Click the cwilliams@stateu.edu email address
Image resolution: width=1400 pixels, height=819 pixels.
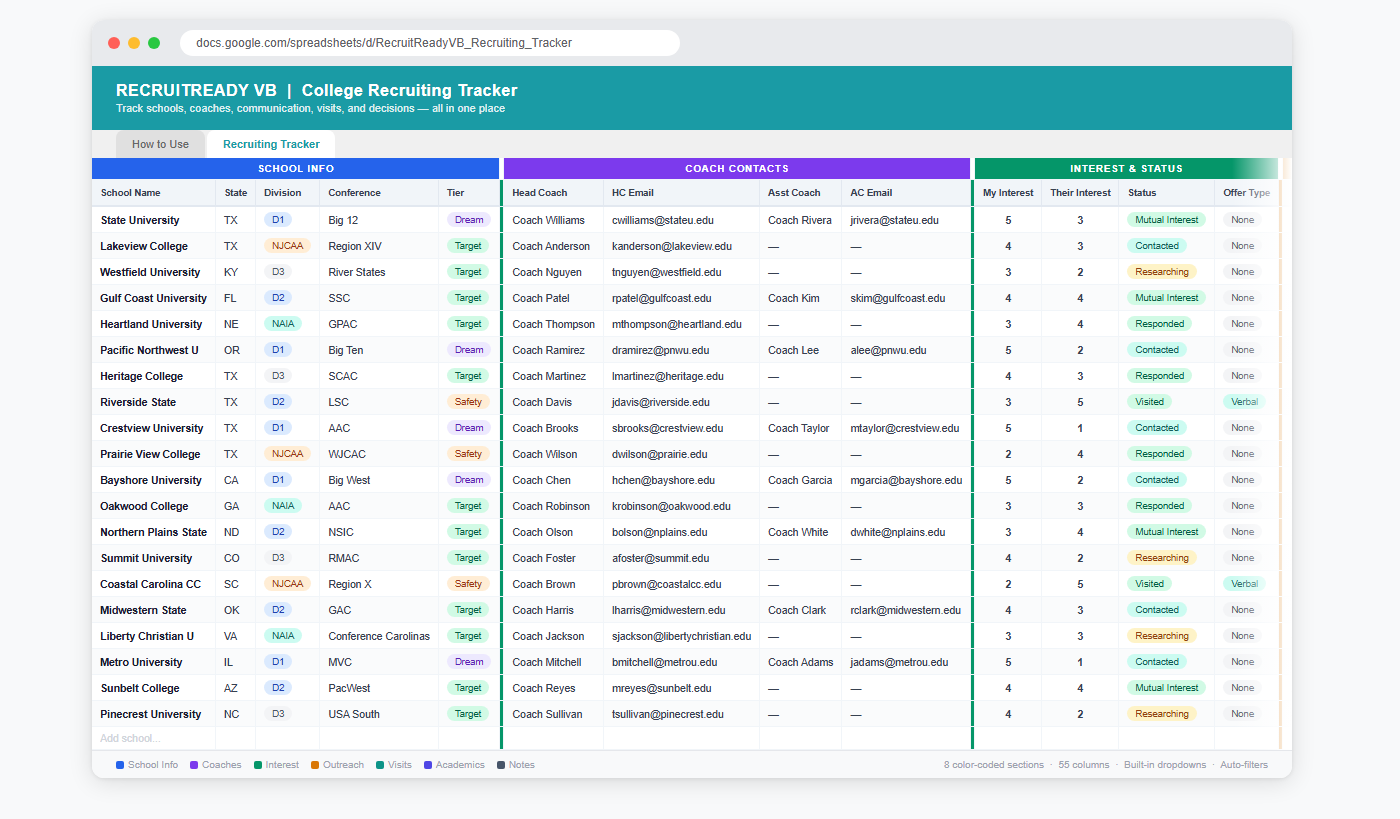tap(666, 220)
